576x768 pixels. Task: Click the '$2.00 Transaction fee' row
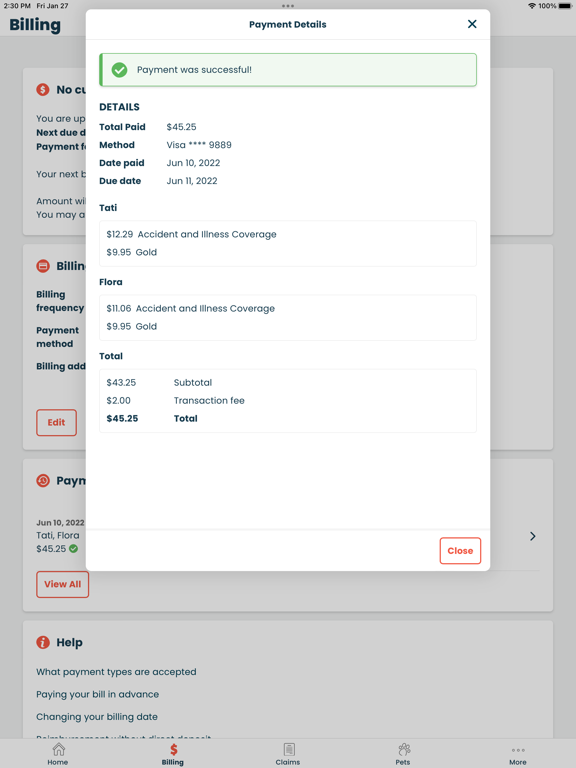pos(175,401)
